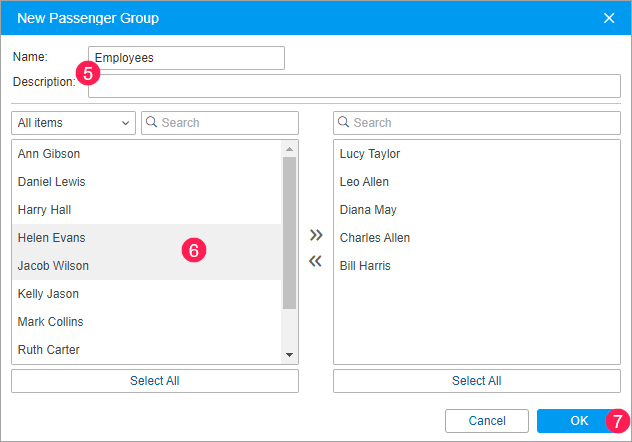The image size is (632, 442).
Task: Select Charles Allen in group list
Action: point(477,238)
